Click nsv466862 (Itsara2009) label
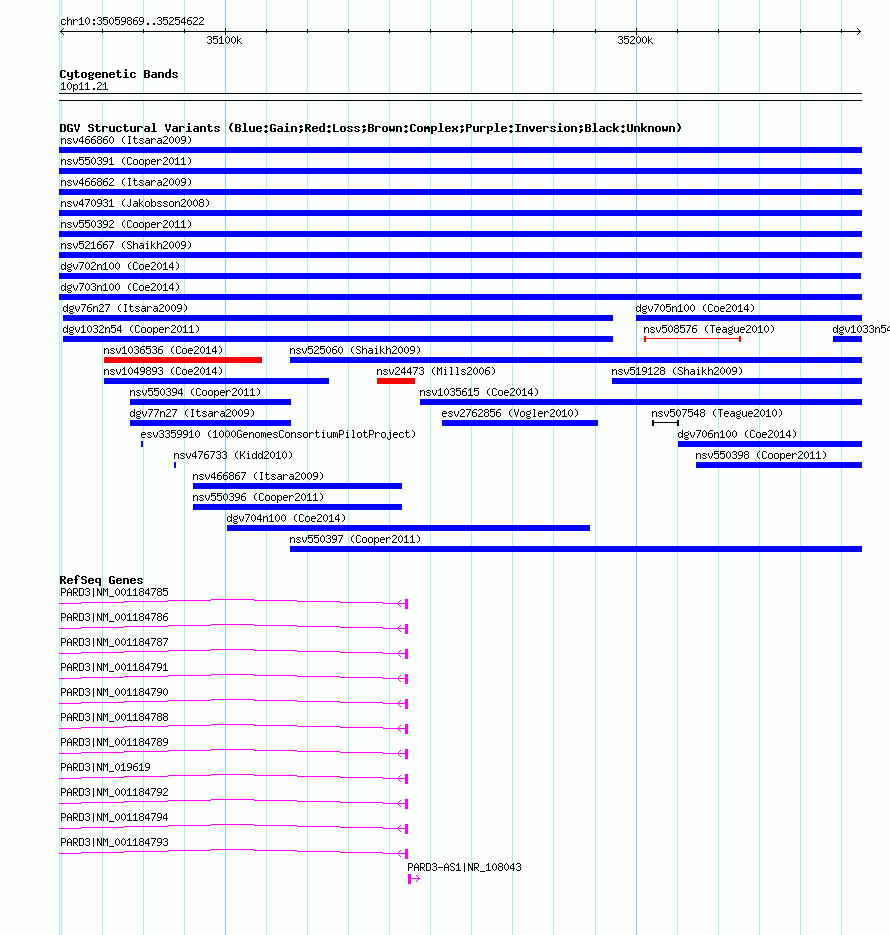 pyautogui.click(x=126, y=182)
